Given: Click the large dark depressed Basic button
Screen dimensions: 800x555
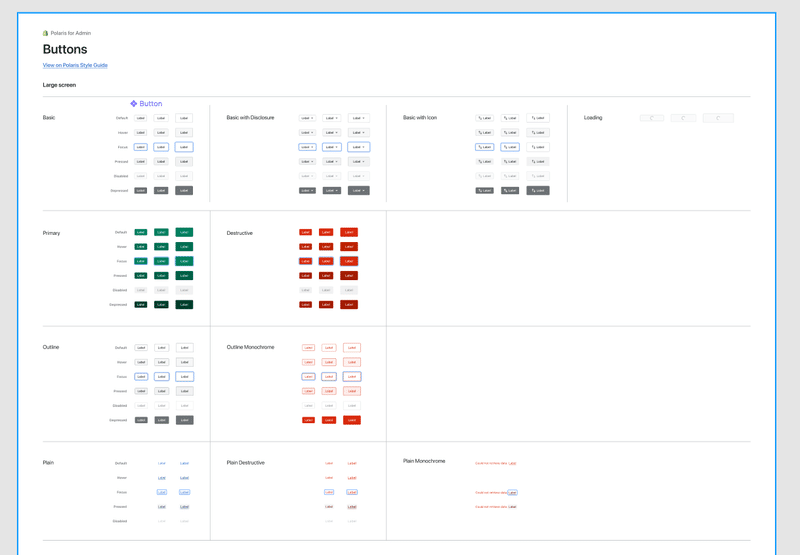Looking at the screenshot, I should [184, 190].
